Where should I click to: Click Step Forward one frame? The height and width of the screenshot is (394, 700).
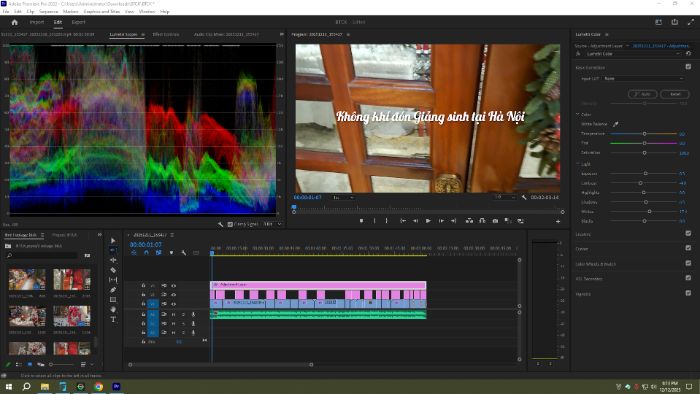pos(441,221)
